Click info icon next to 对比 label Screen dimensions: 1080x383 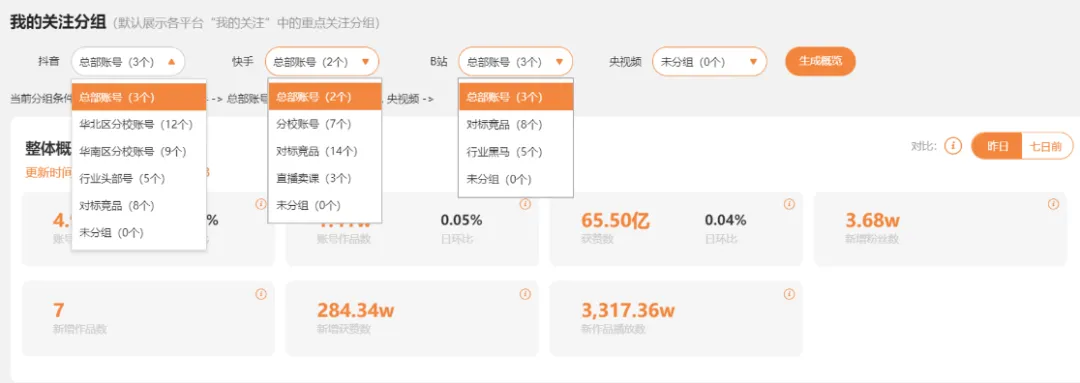pyautogui.click(x=953, y=146)
